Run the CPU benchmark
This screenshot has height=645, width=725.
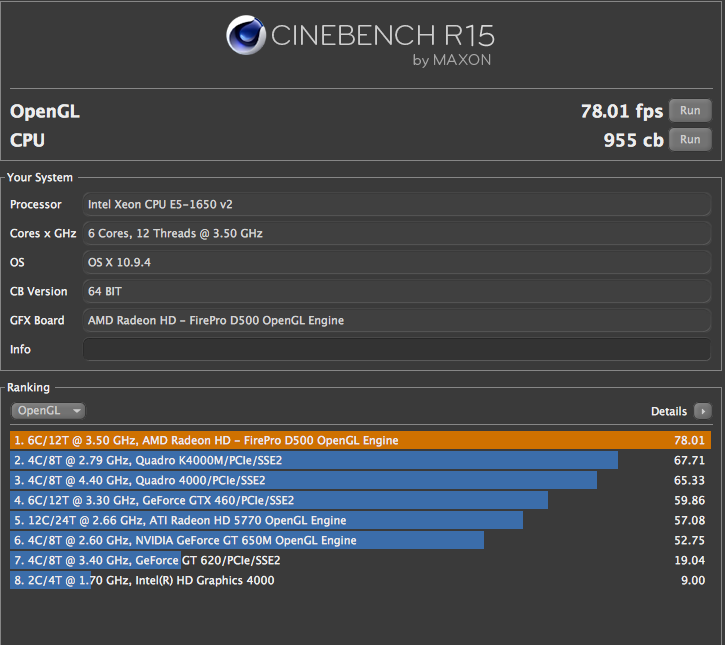point(690,140)
